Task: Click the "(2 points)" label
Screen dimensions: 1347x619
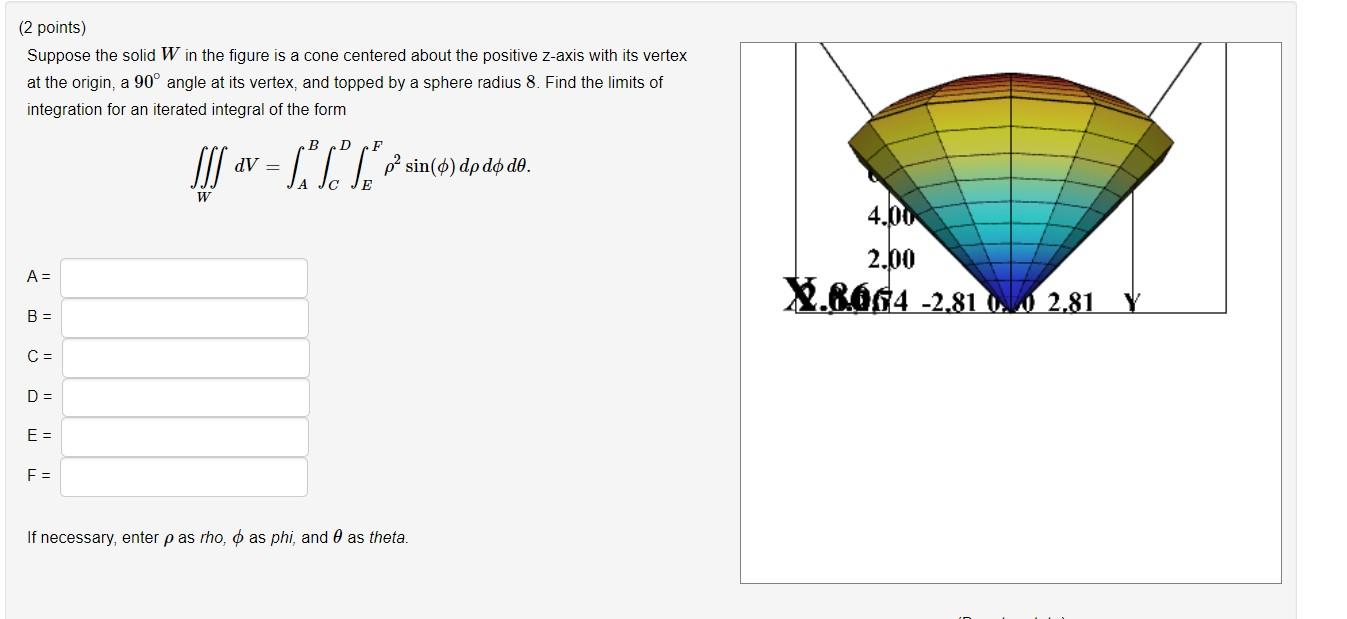Action: click(x=52, y=28)
